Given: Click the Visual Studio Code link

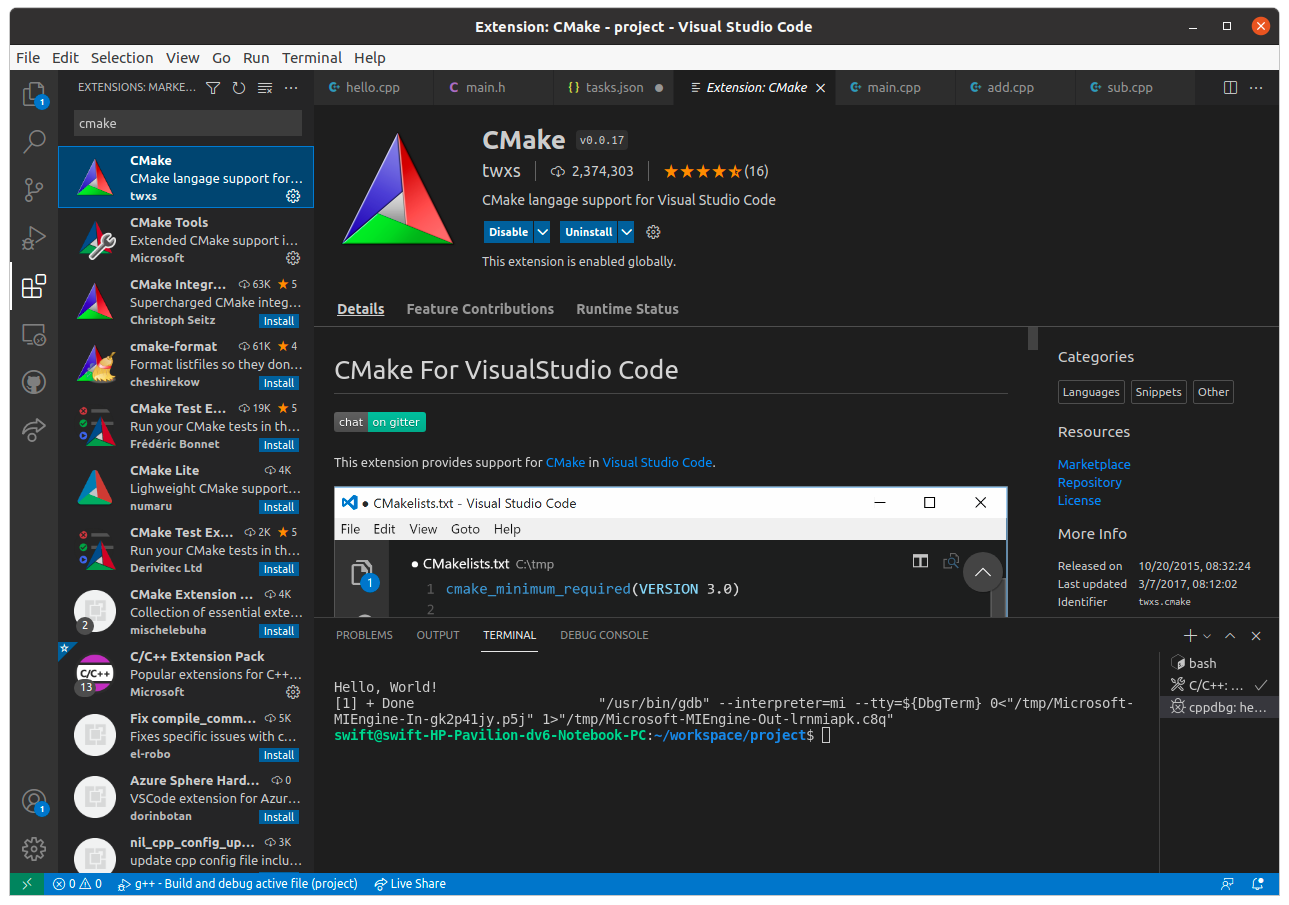Looking at the screenshot, I should [657, 462].
